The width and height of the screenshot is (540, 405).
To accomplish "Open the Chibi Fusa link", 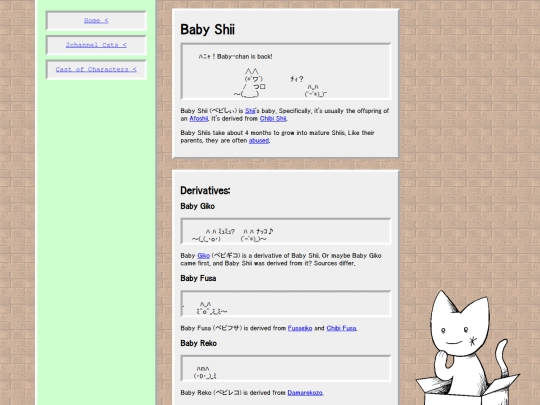I will point(341,328).
